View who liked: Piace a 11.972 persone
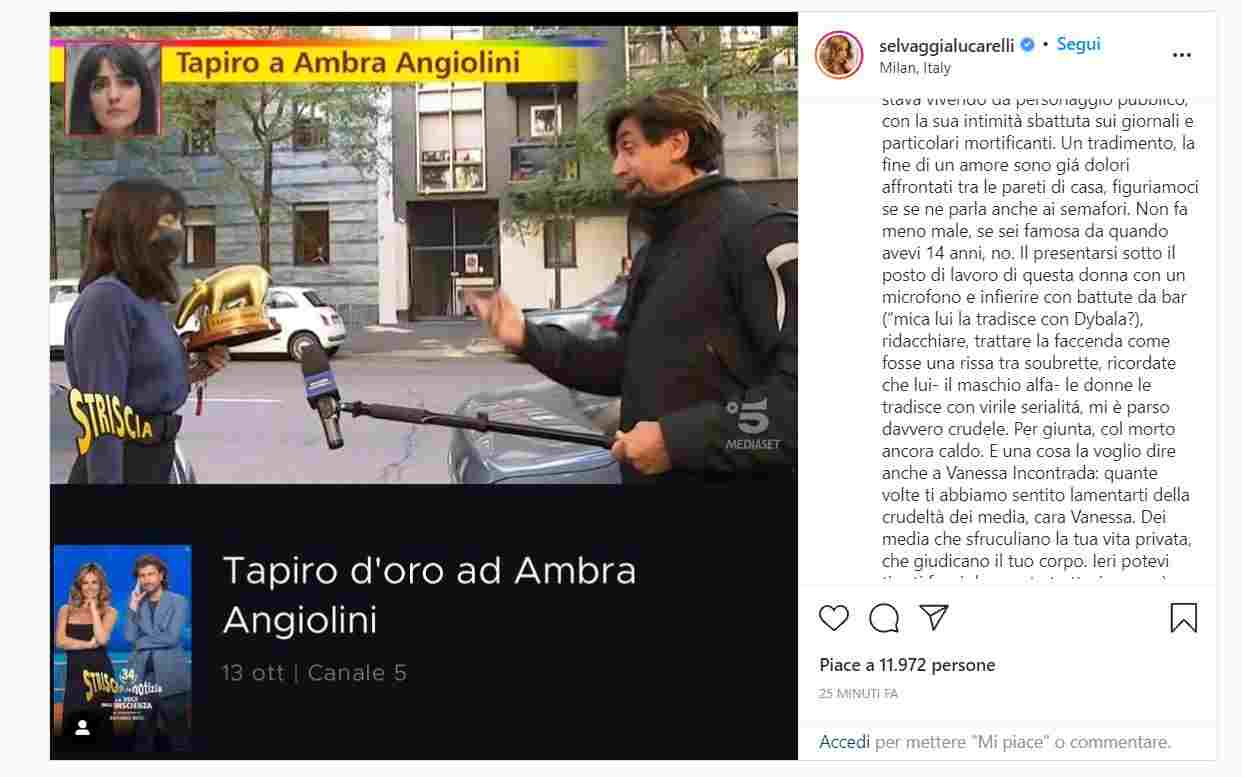The image size is (1242, 777). pos(907,665)
